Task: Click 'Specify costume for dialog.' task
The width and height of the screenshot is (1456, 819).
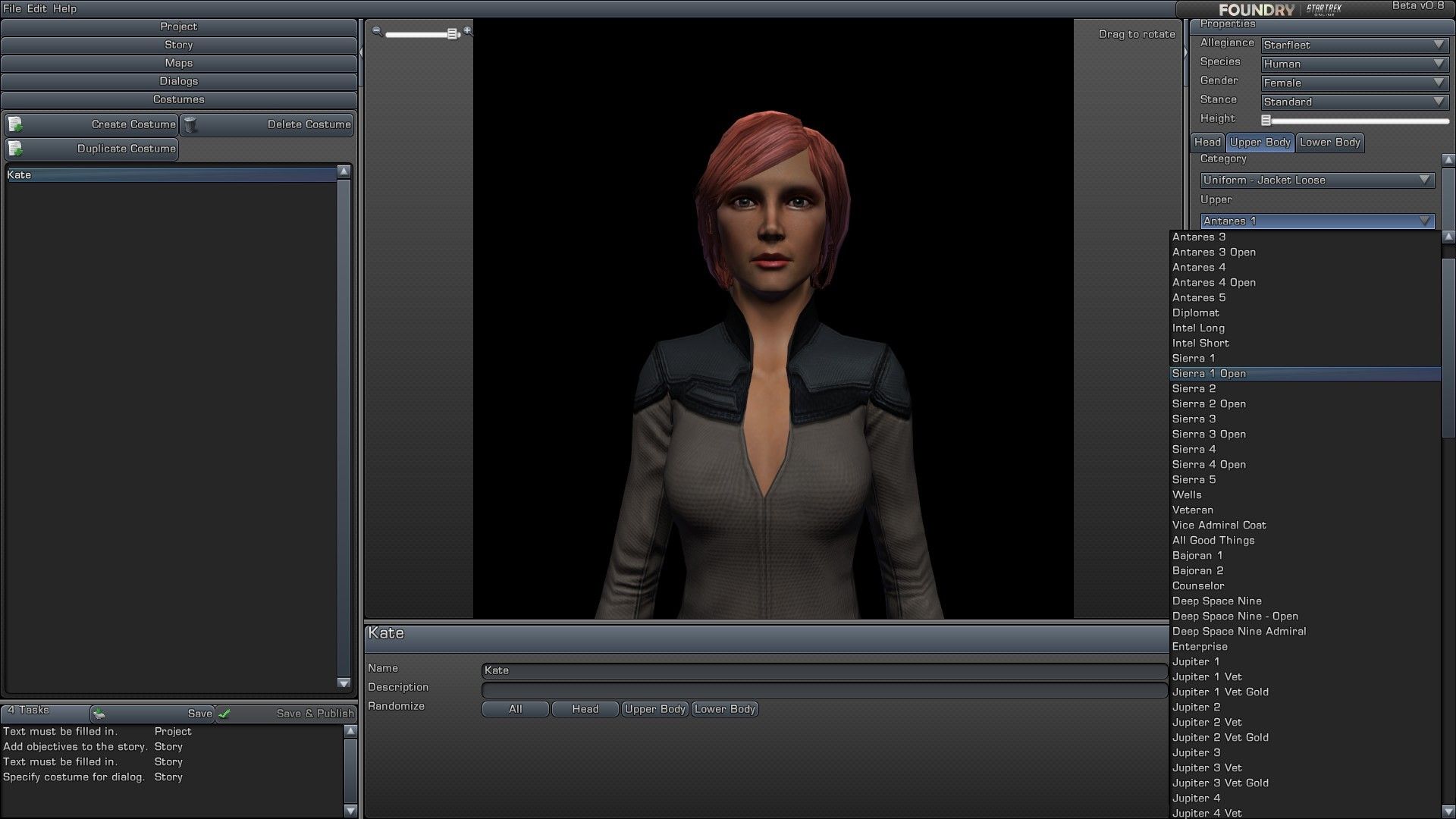Action: 74,777
